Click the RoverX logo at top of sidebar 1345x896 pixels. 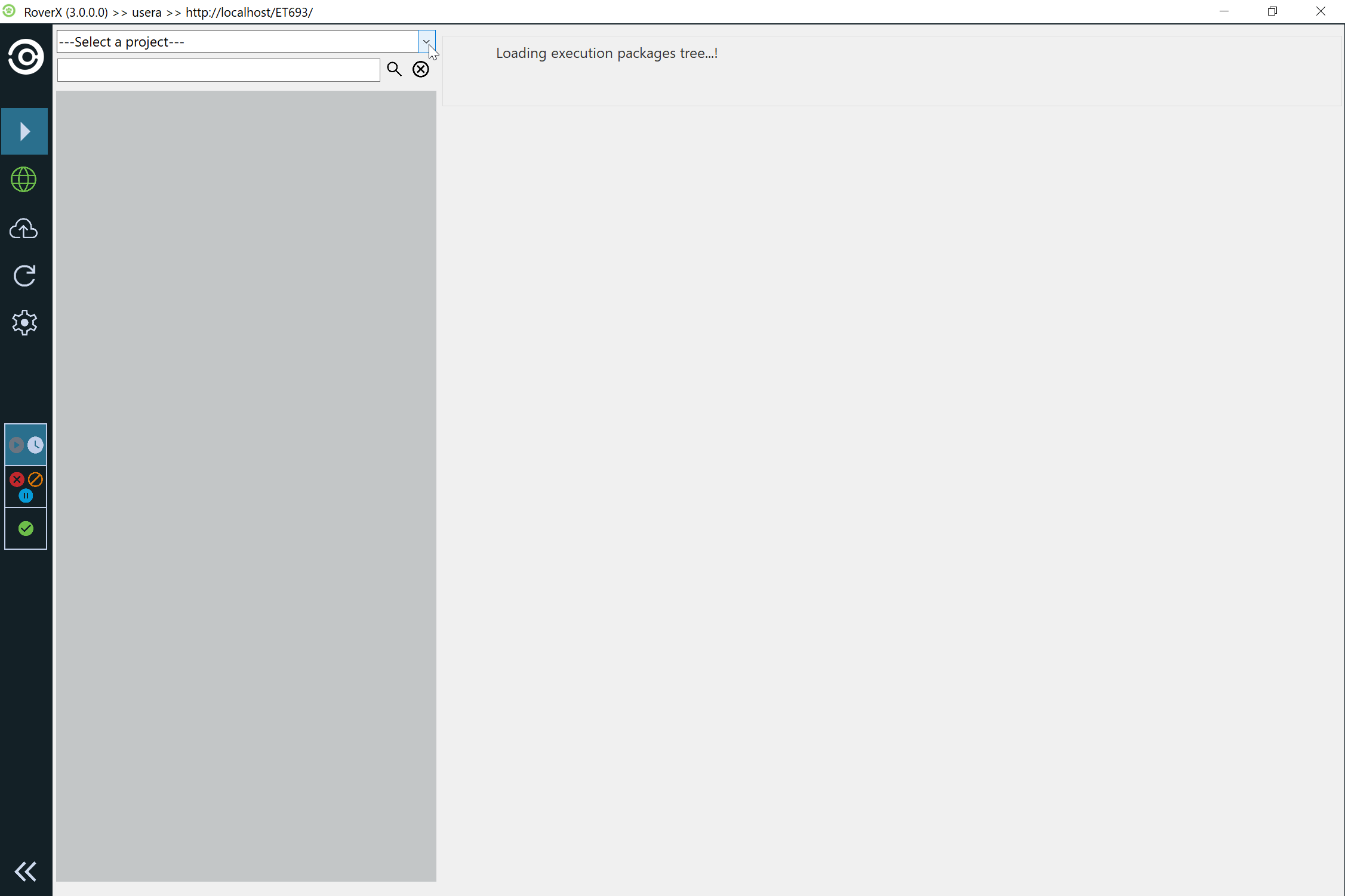point(26,57)
